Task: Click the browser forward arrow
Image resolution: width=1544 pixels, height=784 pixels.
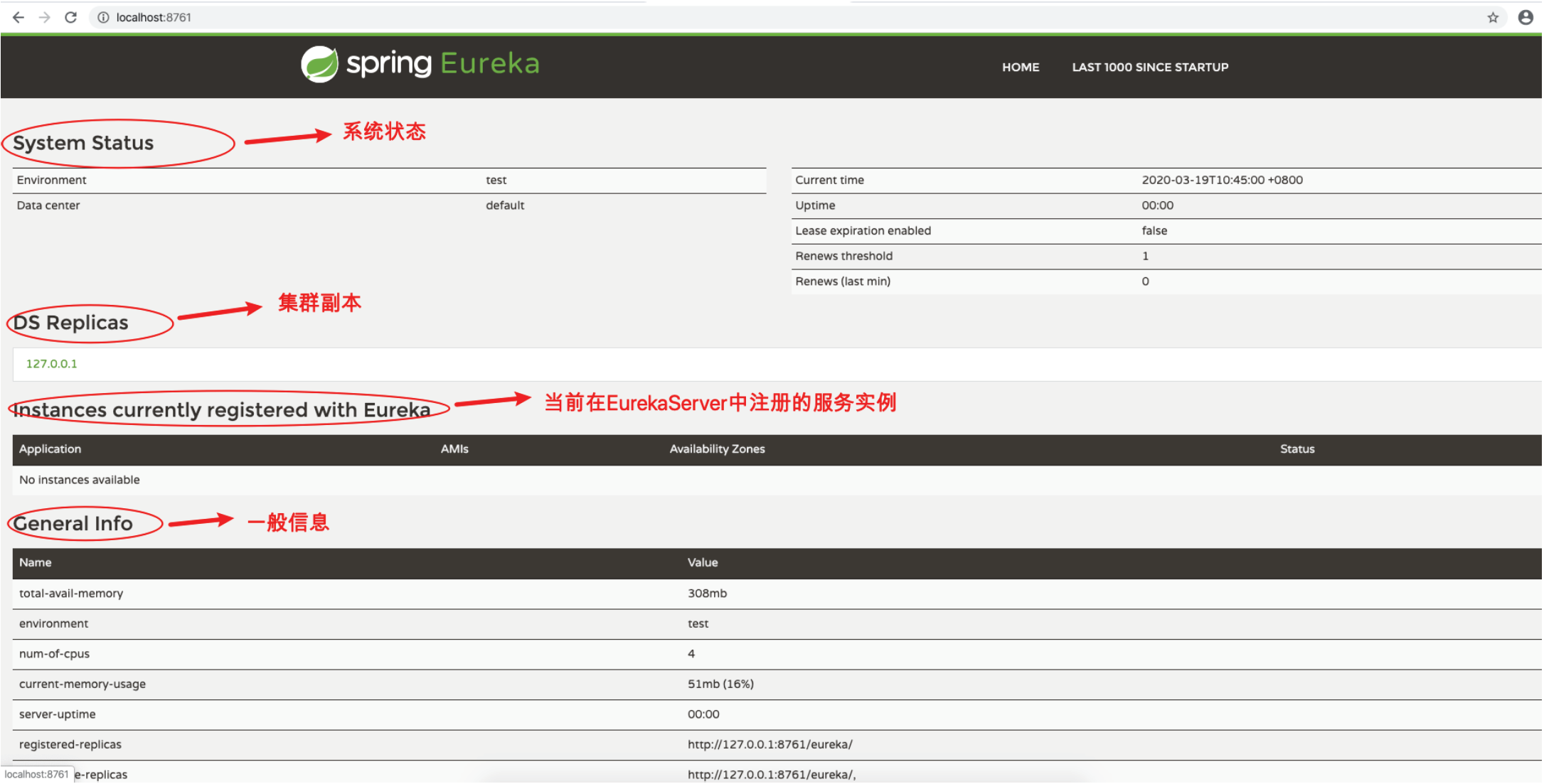Action: tap(45, 17)
